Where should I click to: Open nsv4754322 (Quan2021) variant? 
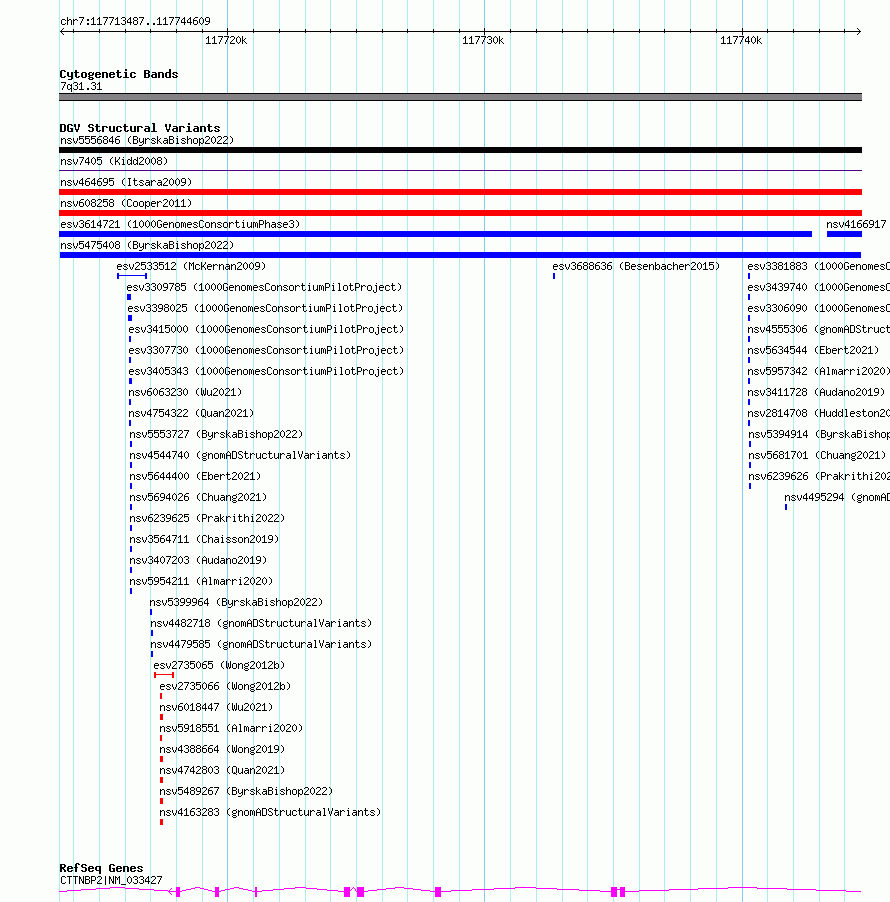point(191,413)
